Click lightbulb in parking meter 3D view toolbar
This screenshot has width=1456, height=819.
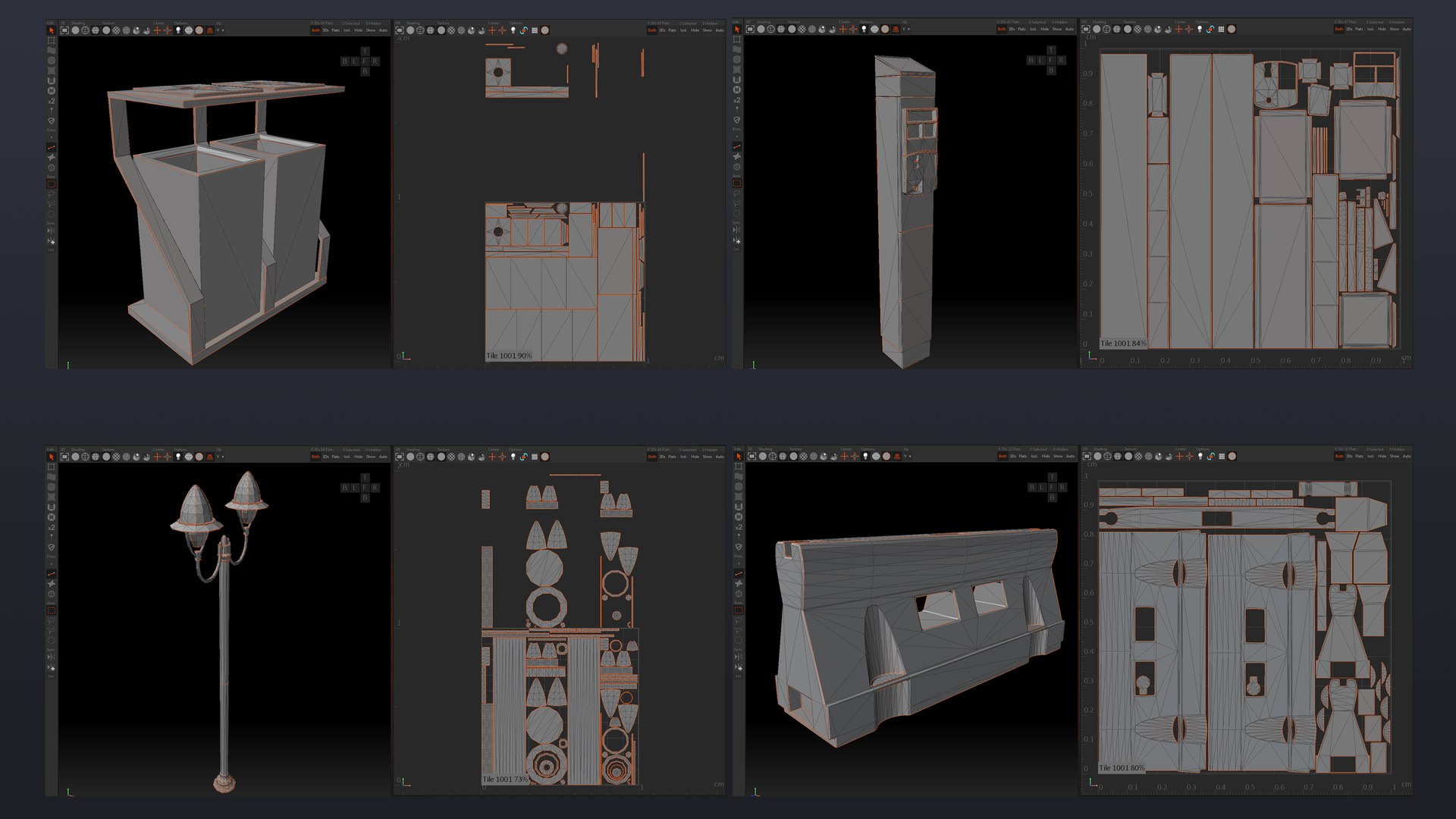click(864, 29)
